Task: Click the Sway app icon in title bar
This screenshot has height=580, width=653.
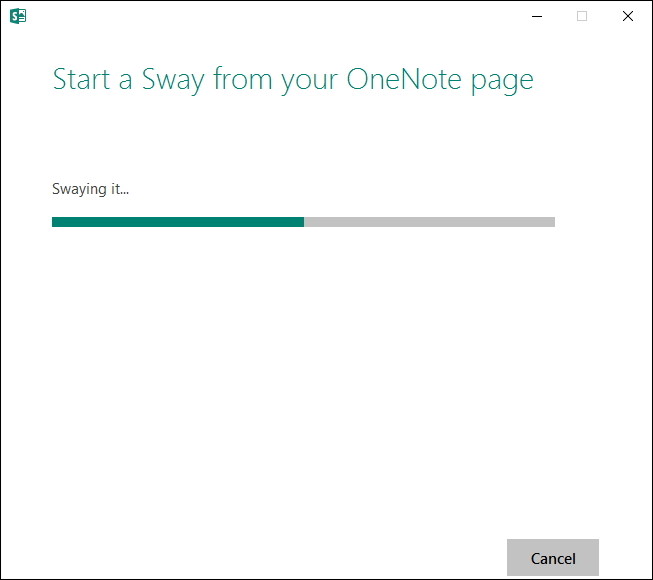Action: pos(18,16)
